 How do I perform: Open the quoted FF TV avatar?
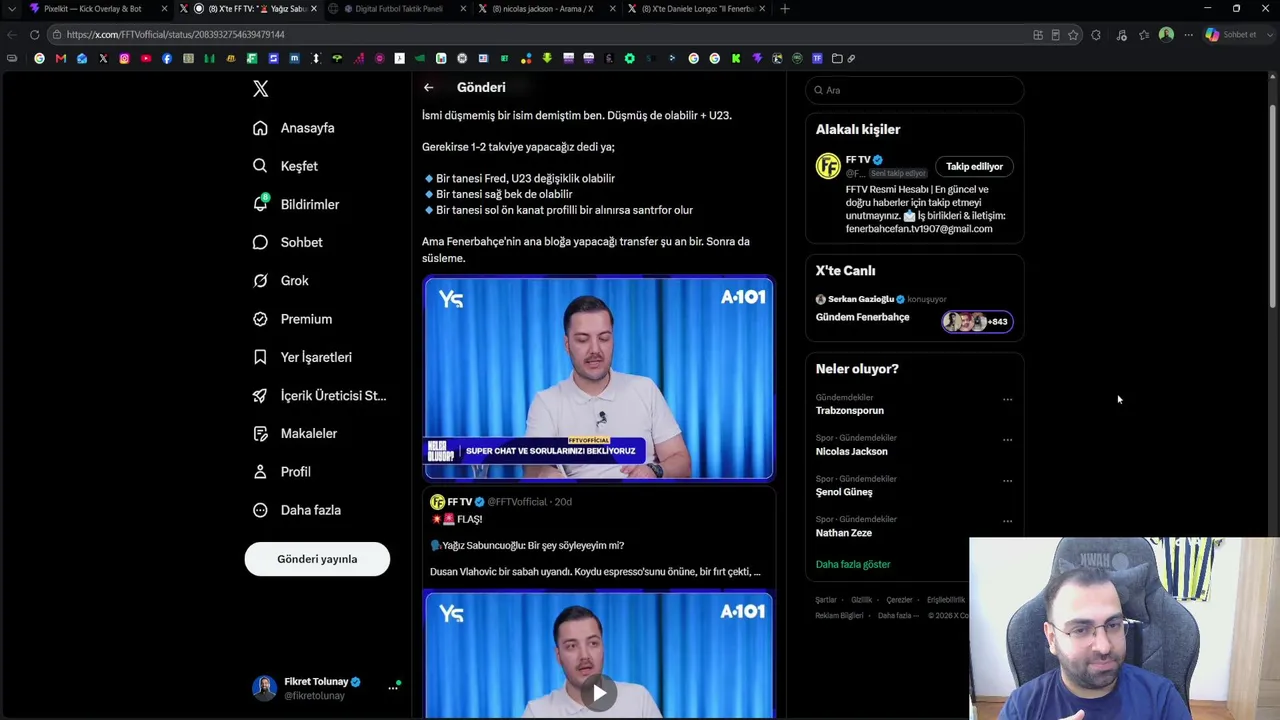coord(437,502)
